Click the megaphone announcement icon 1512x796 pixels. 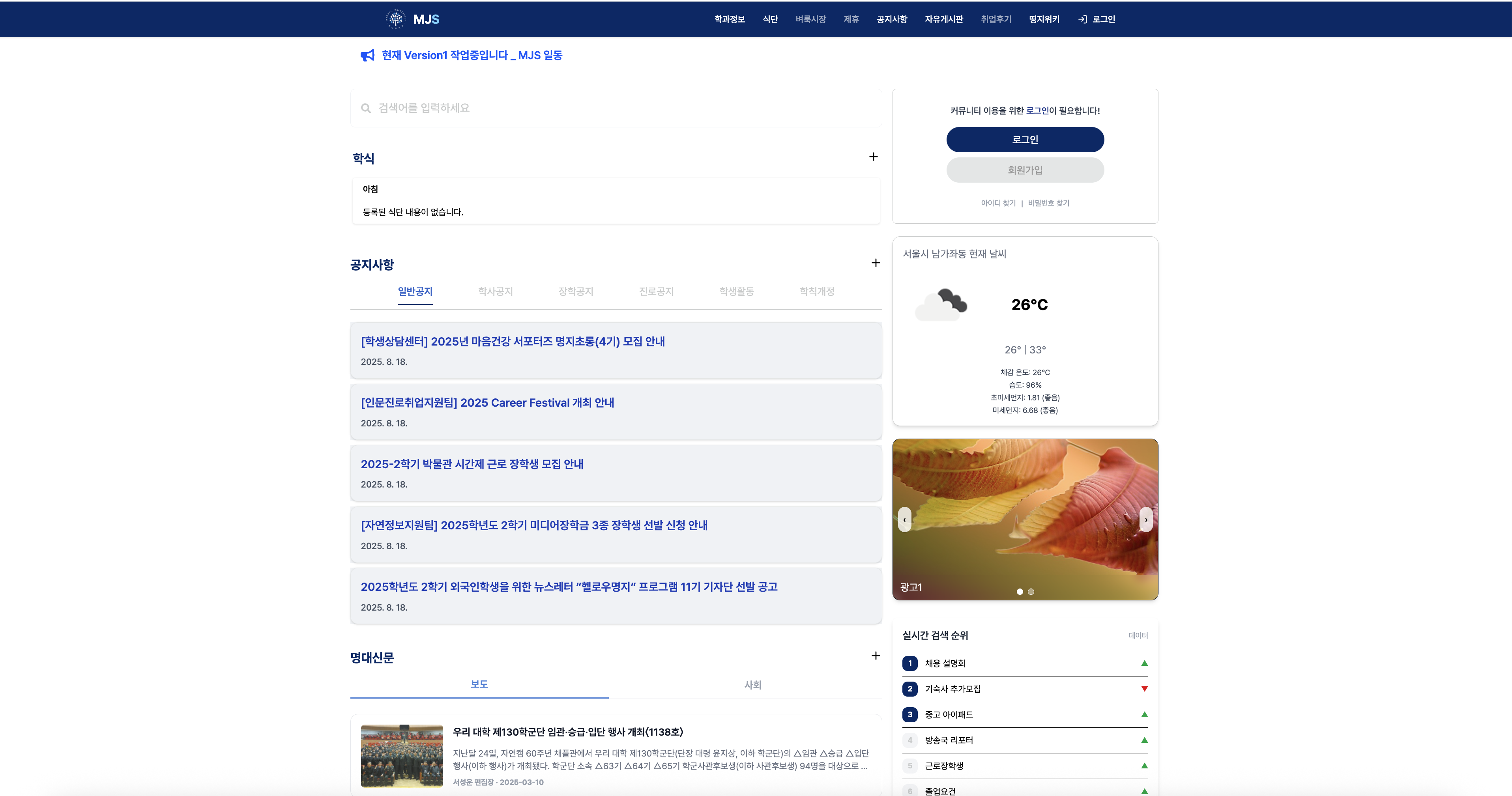coord(367,55)
